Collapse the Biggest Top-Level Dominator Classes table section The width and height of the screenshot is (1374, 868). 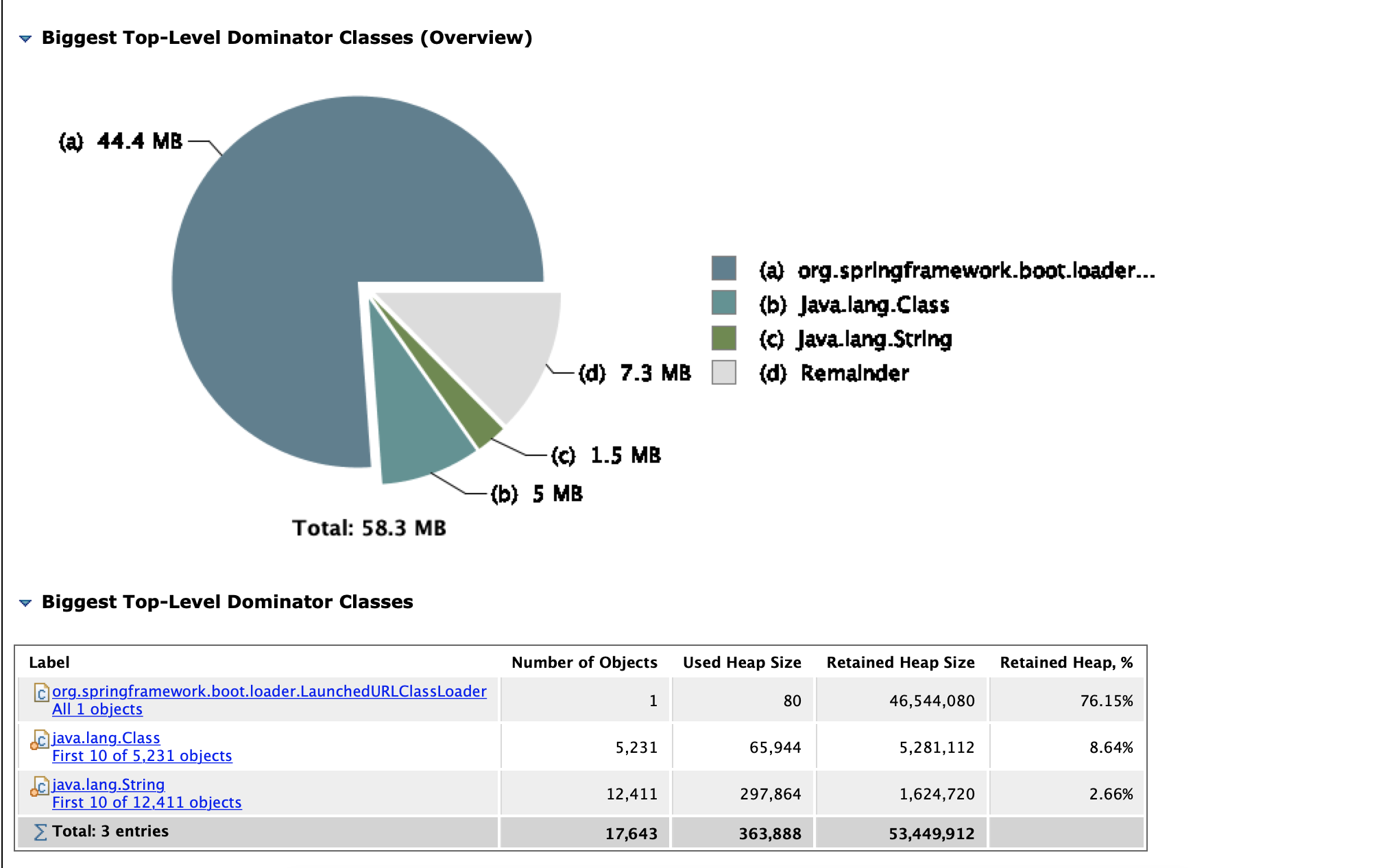pyautogui.click(x=25, y=603)
